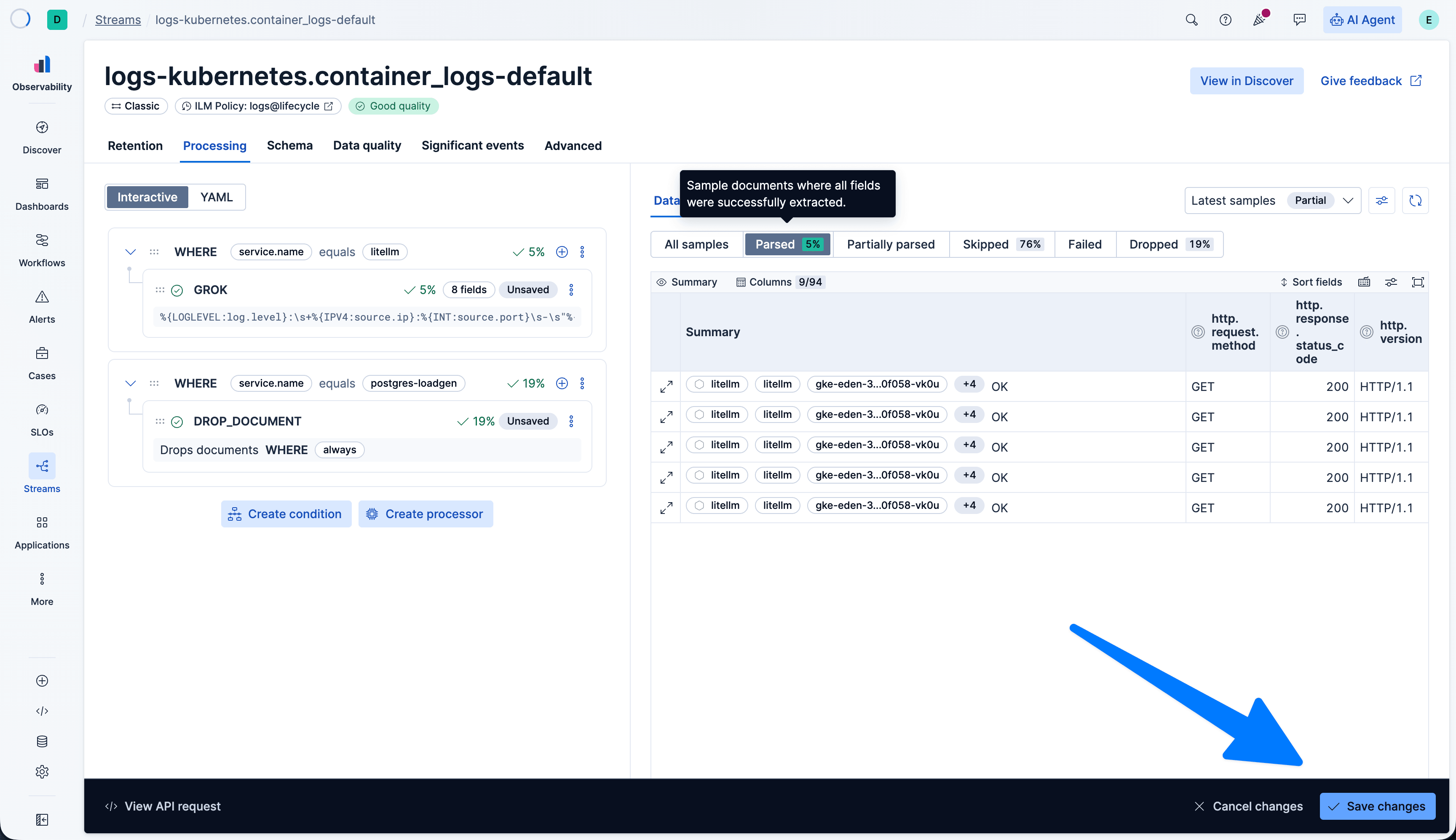The image size is (1456, 840).
Task: Click the GROK pattern input field
Action: 367,317
